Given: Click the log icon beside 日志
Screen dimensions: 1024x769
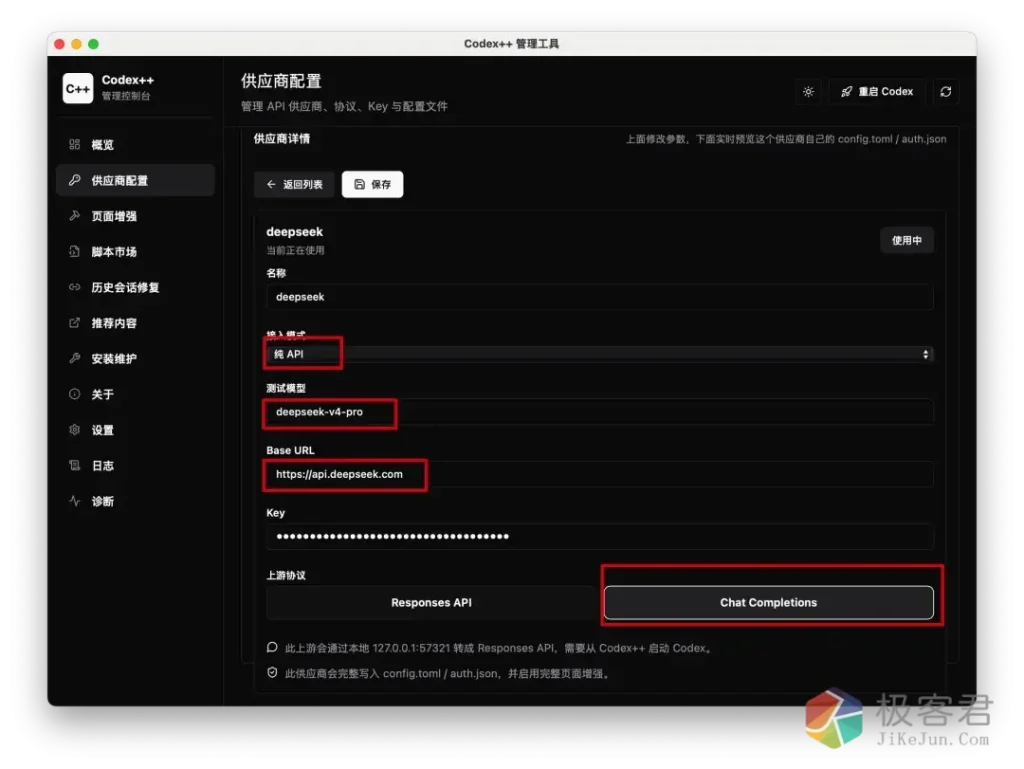Looking at the screenshot, I should [x=74, y=465].
